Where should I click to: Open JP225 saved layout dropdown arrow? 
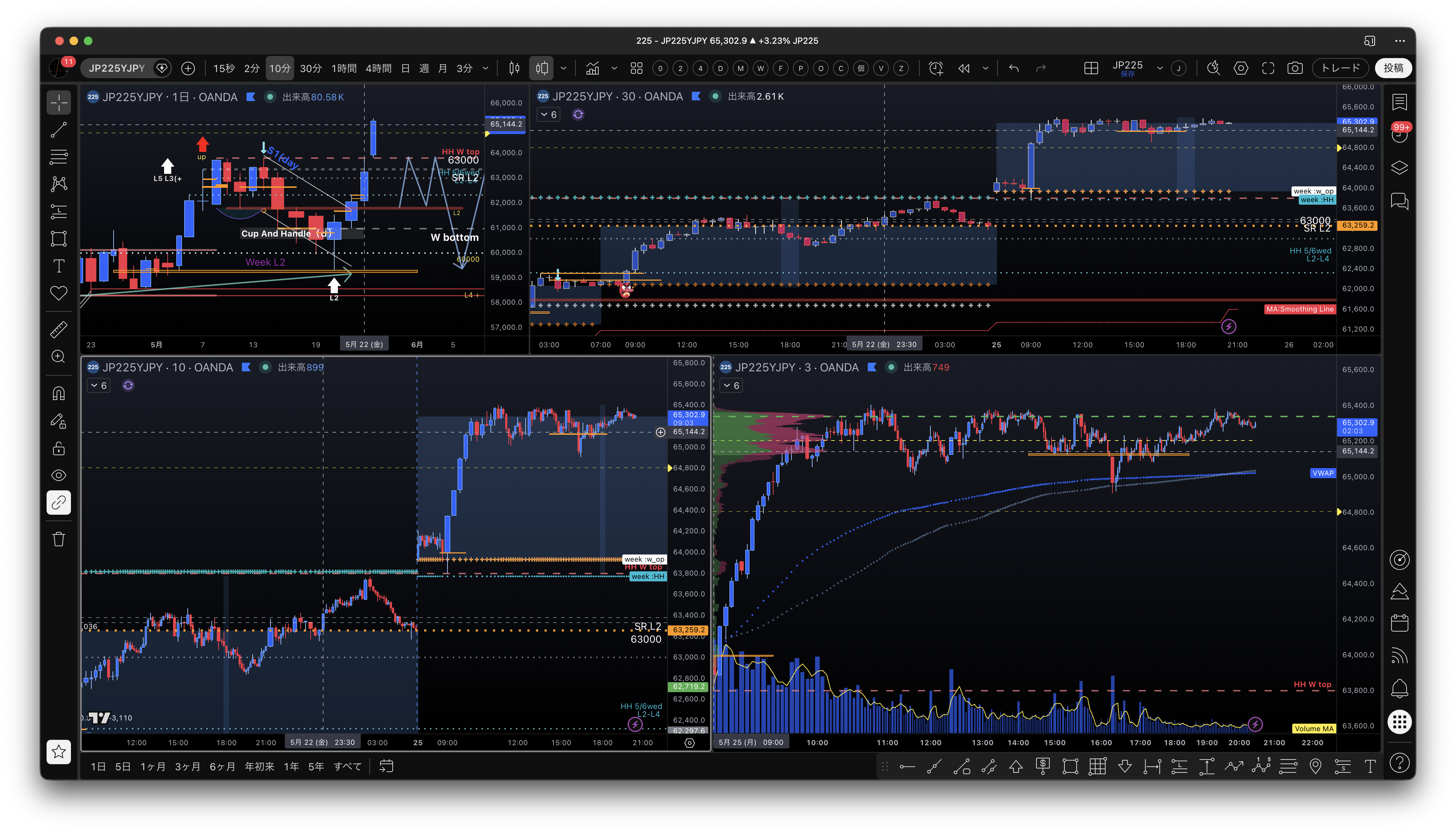point(1160,68)
